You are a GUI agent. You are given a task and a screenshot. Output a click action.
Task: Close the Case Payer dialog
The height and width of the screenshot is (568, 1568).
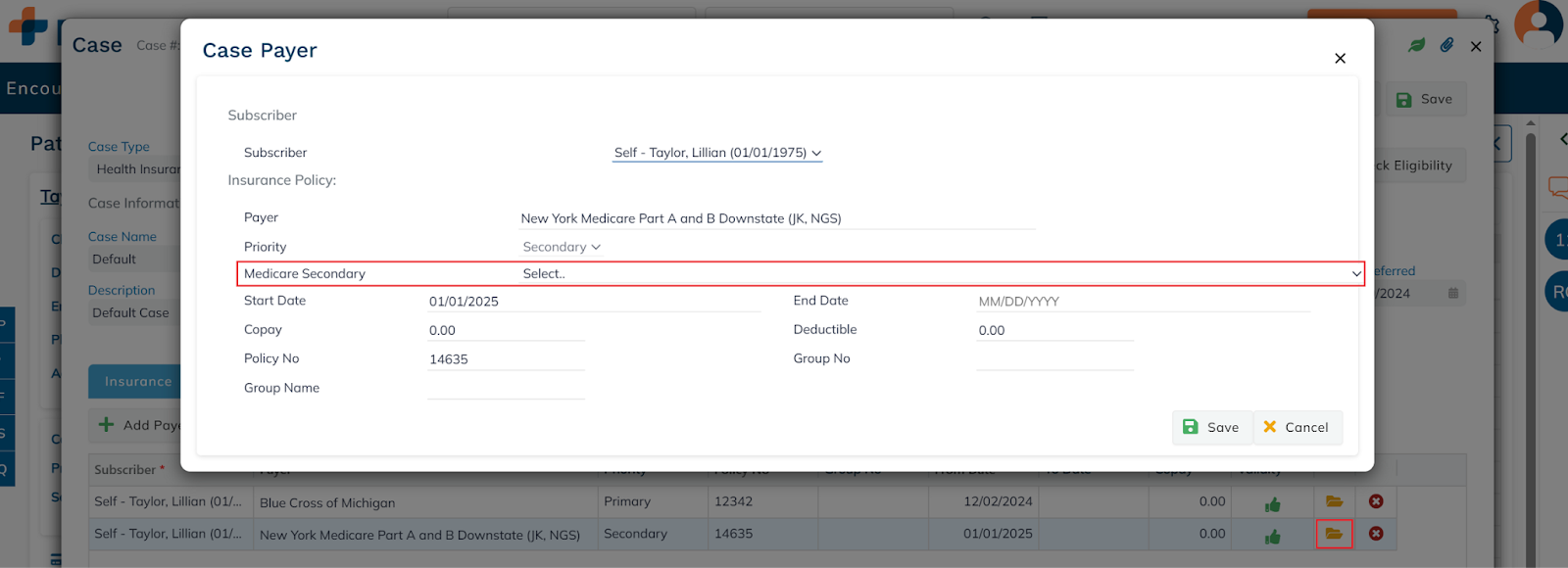pos(1340,59)
